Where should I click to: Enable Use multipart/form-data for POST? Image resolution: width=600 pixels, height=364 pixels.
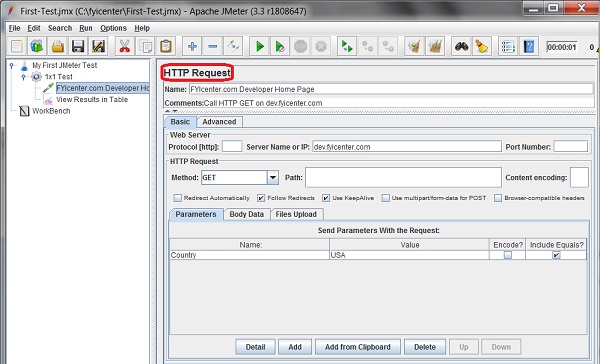pos(386,198)
